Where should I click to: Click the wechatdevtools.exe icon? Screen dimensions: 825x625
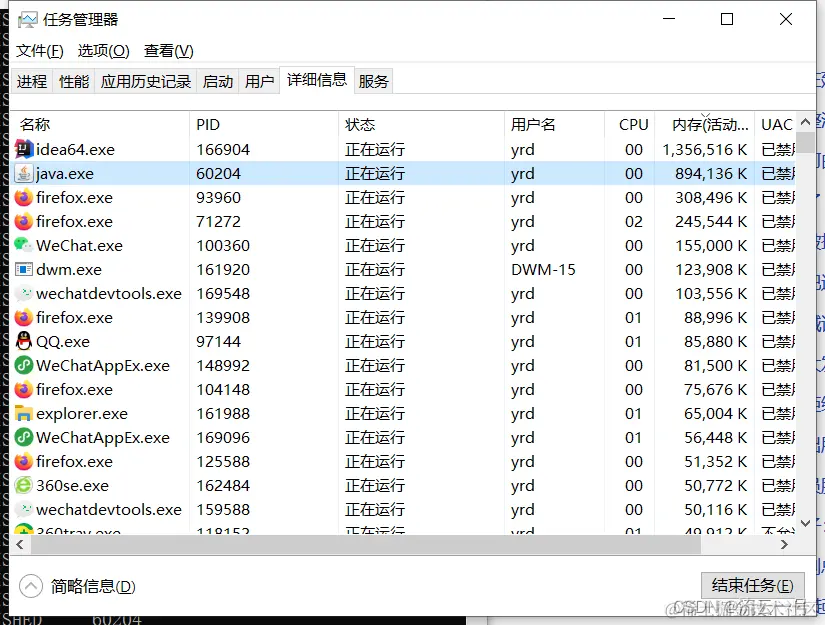click(23, 293)
